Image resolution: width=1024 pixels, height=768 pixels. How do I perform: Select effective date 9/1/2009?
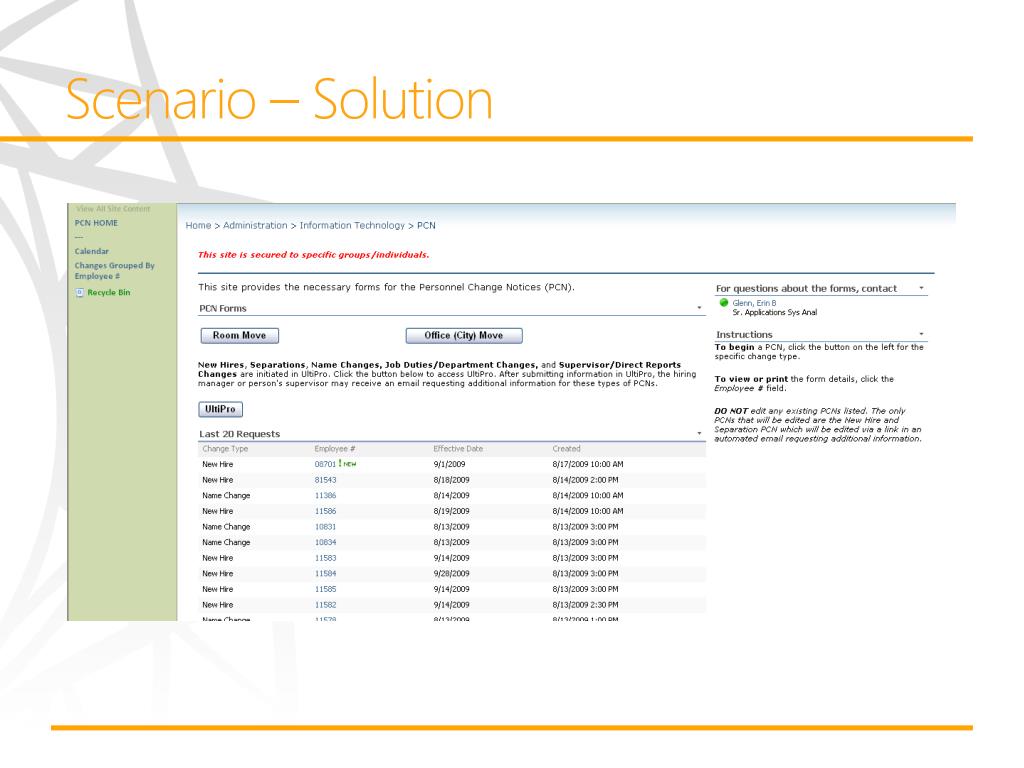pos(449,464)
